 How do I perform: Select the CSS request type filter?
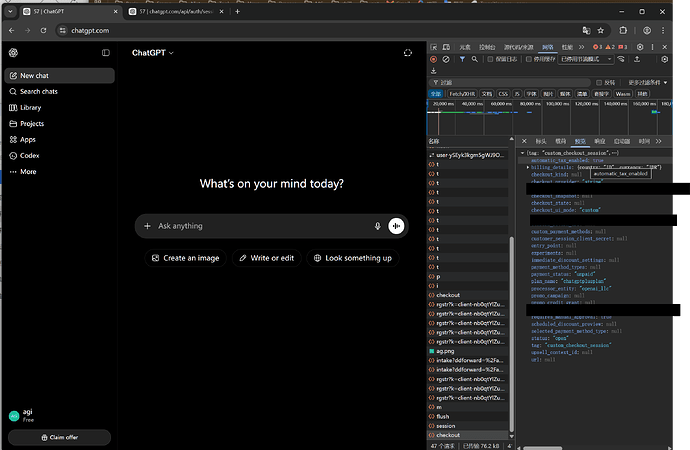point(503,94)
